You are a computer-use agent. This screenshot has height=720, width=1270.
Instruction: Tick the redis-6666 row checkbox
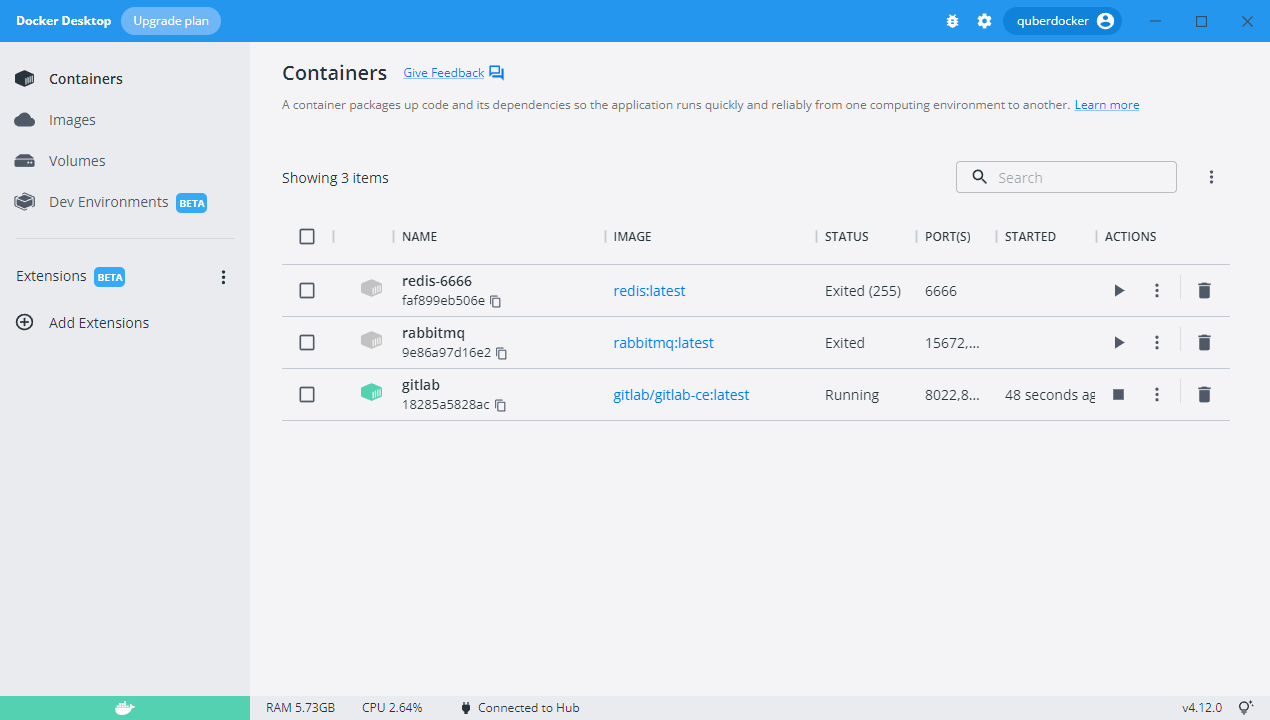point(307,291)
